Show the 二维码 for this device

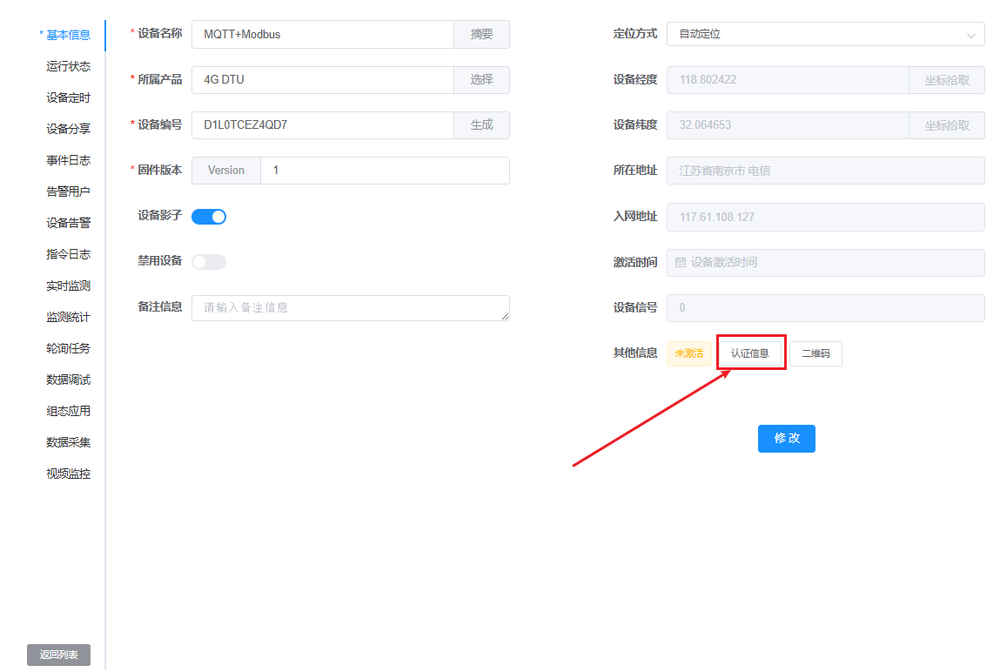point(816,354)
